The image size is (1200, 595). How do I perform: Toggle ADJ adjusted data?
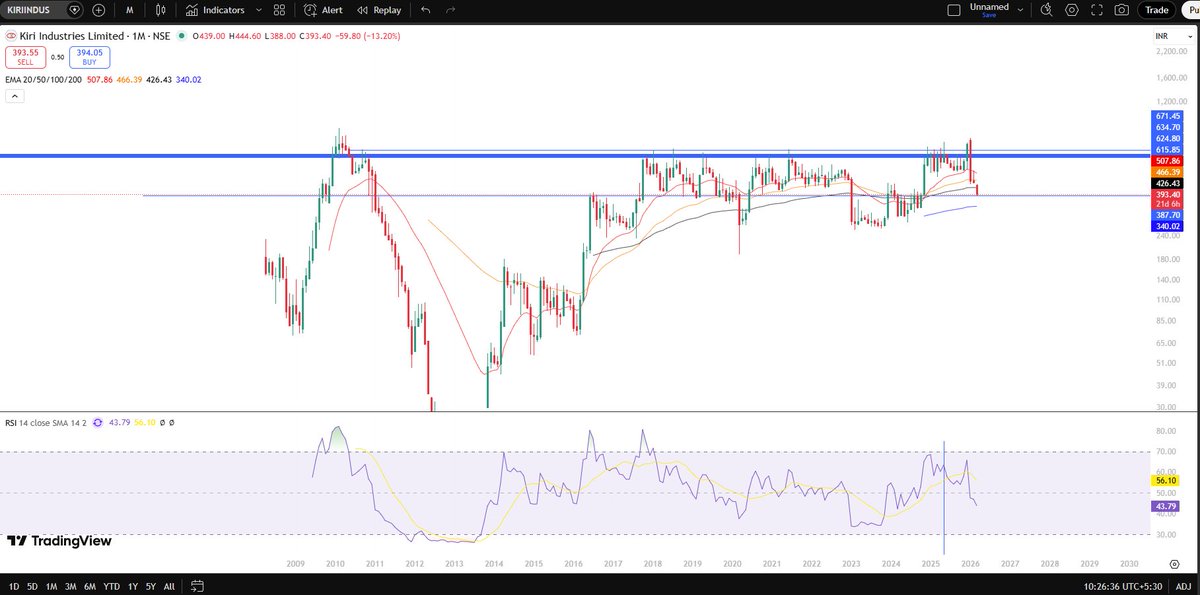1182,585
